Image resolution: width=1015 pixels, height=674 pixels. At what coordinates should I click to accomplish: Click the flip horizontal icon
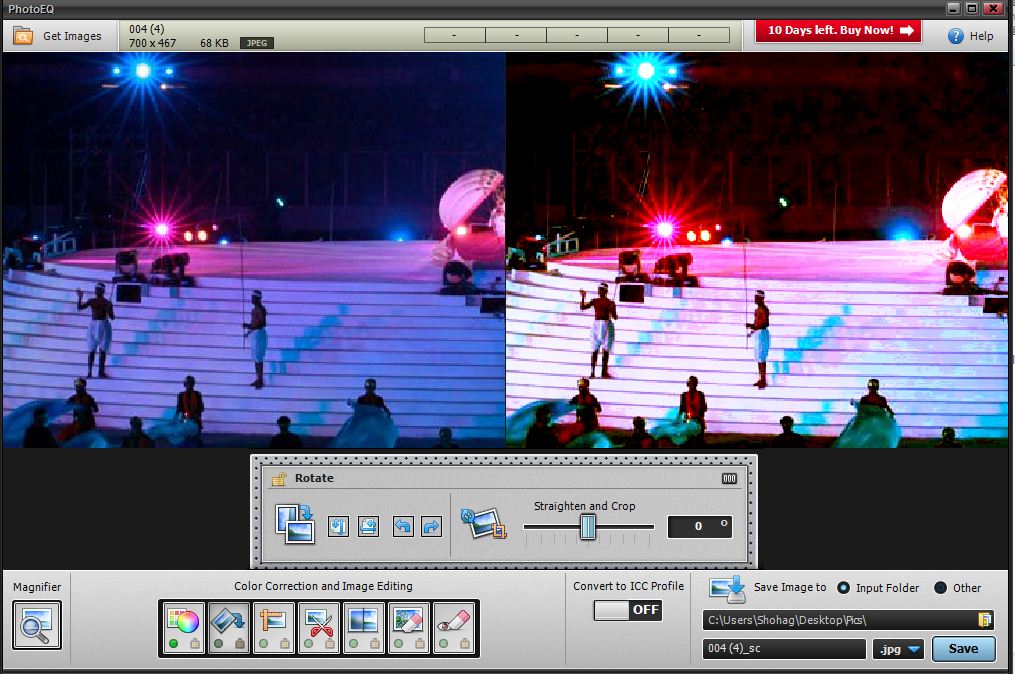(338, 526)
